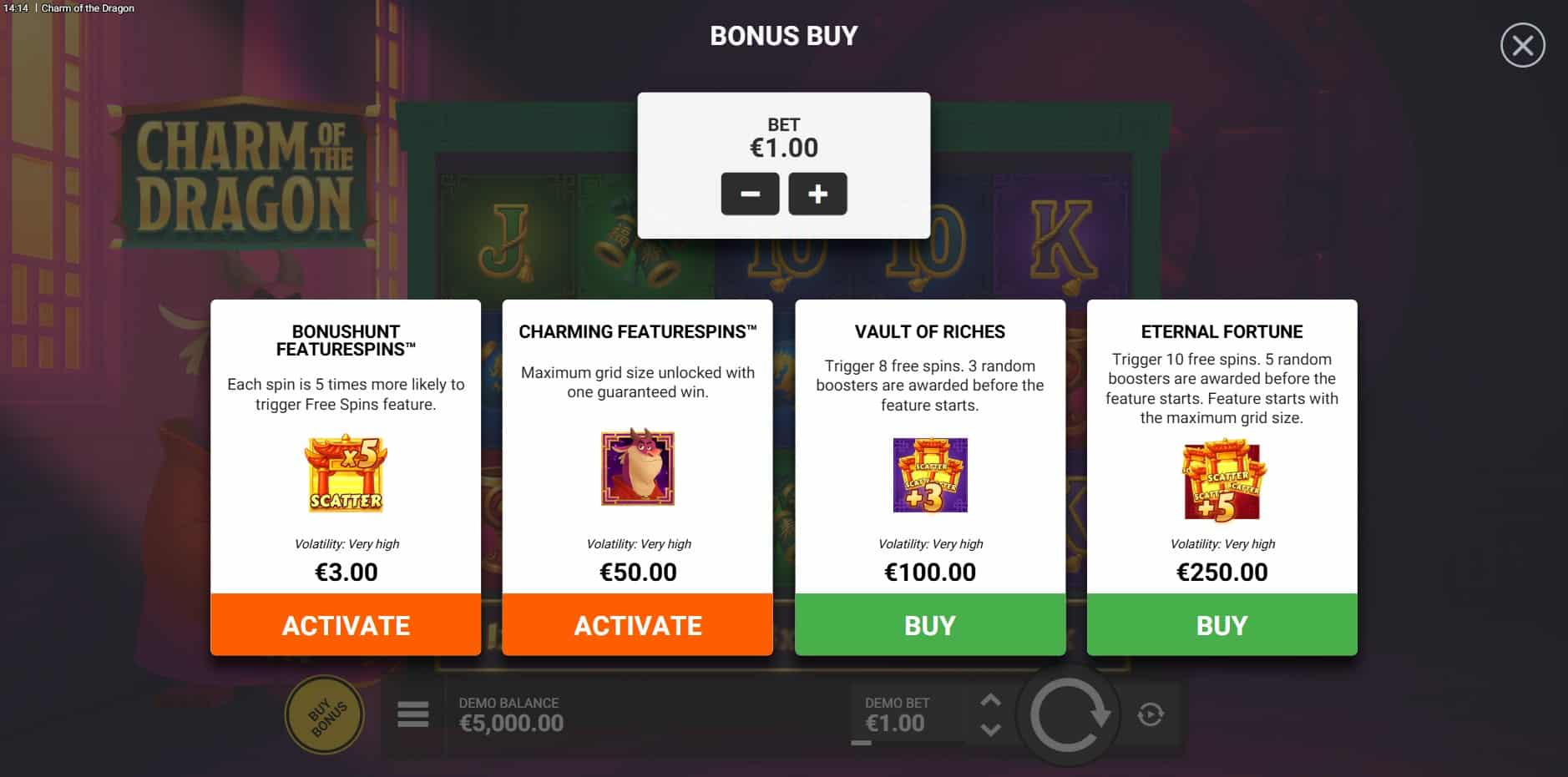Activate Bonushunt Featurespins for €3.00
Image resolution: width=1568 pixels, height=777 pixels.
[346, 625]
